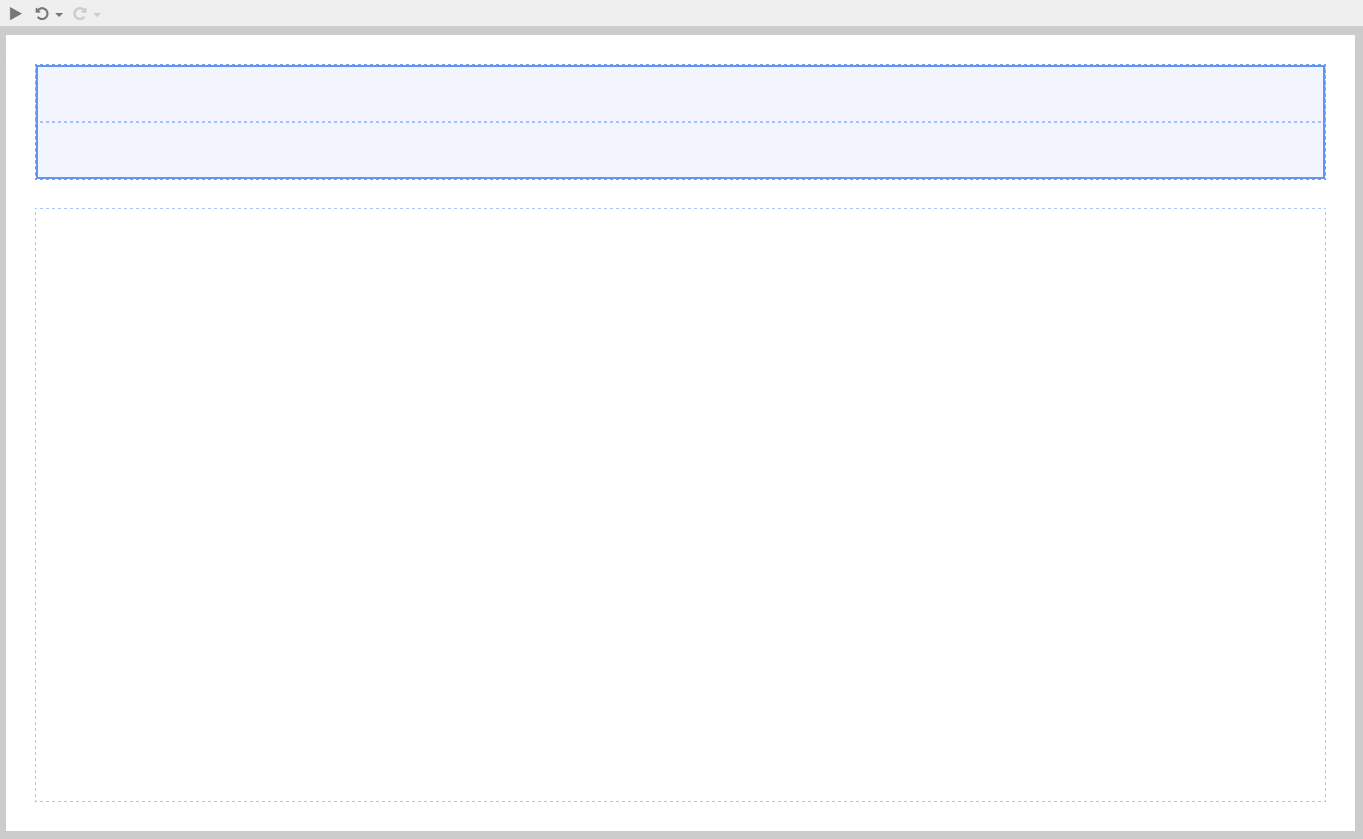Click the Play preview icon

(x=15, y=14)
